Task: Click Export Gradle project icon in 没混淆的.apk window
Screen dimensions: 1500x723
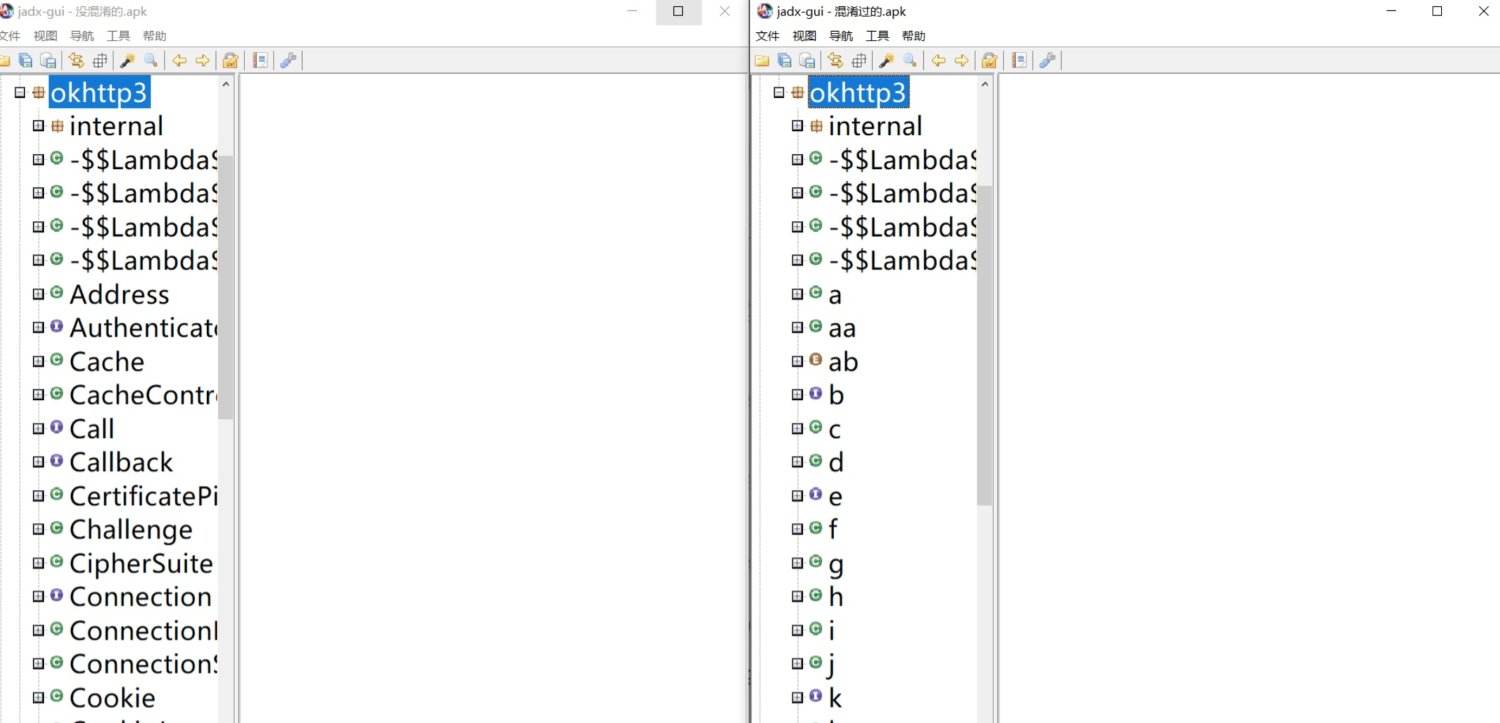Action: coord(47,61)
